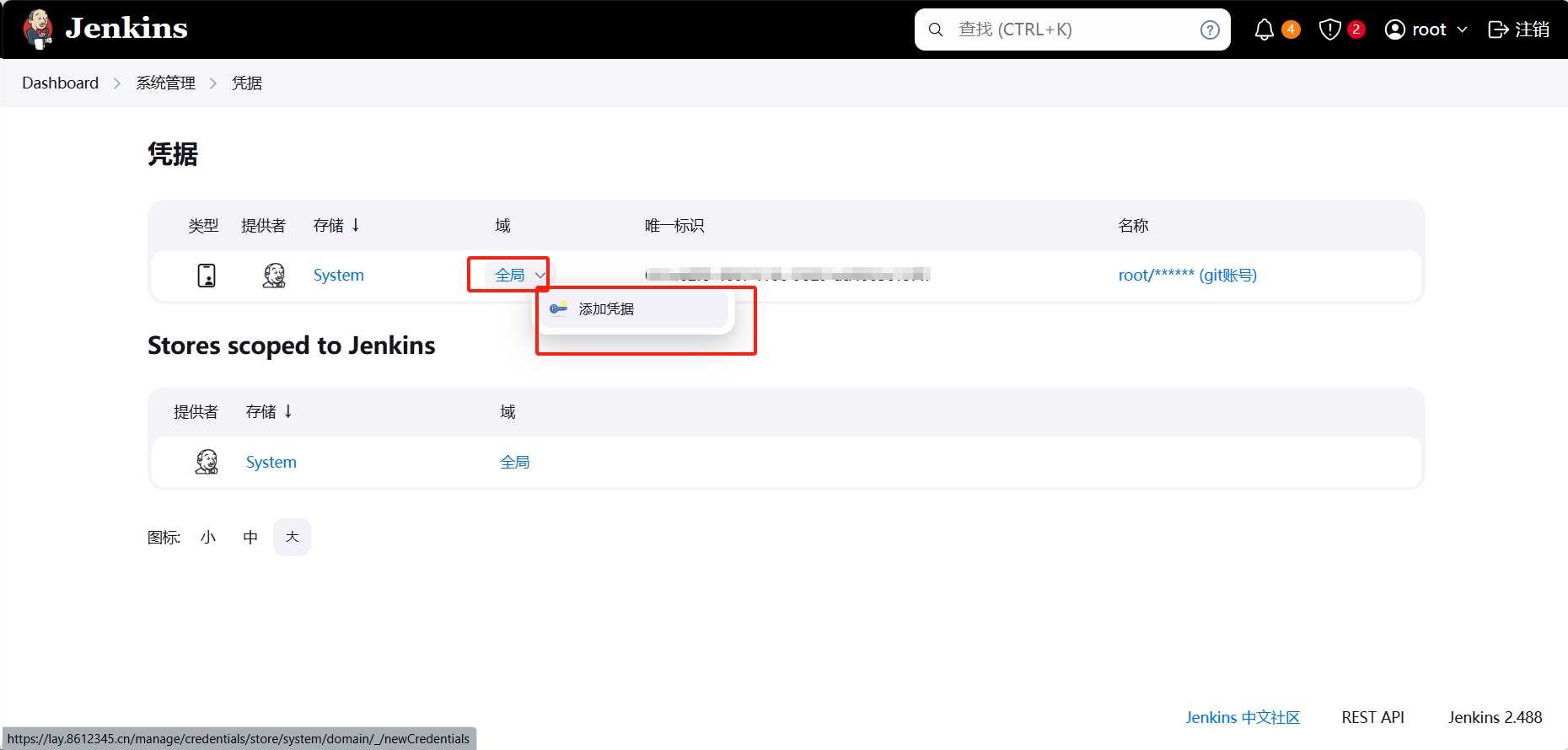The height and width of the screenshot is (750, 1568).
Task: Click the search magnifier icon
Action: tap(935, 29)
